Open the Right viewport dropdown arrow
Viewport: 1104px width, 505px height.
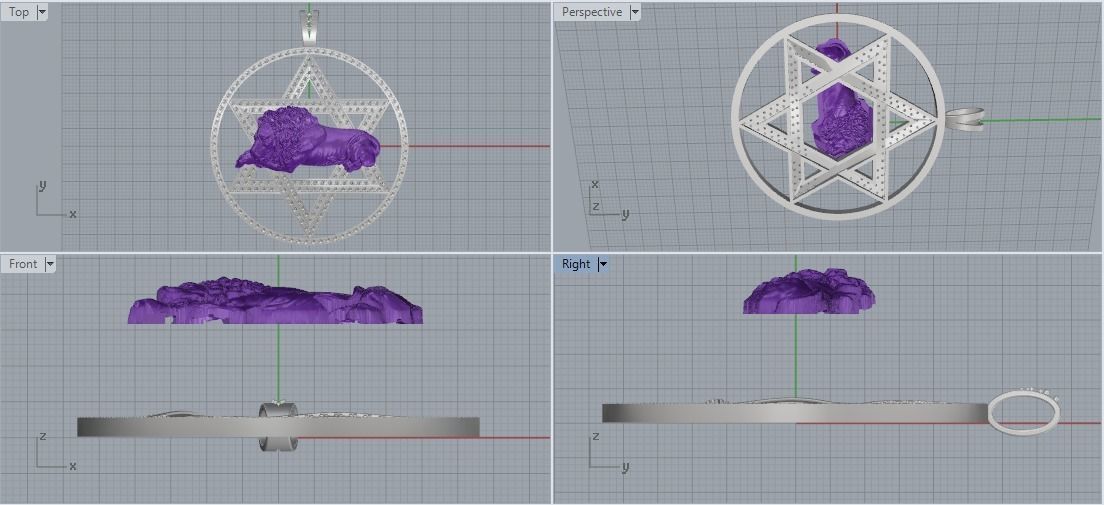603,264
